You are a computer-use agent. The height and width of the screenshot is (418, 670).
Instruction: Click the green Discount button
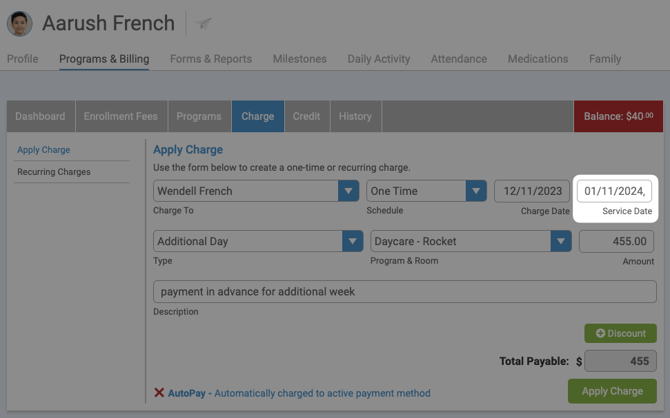pyautogui.click(x=620, y=333)
